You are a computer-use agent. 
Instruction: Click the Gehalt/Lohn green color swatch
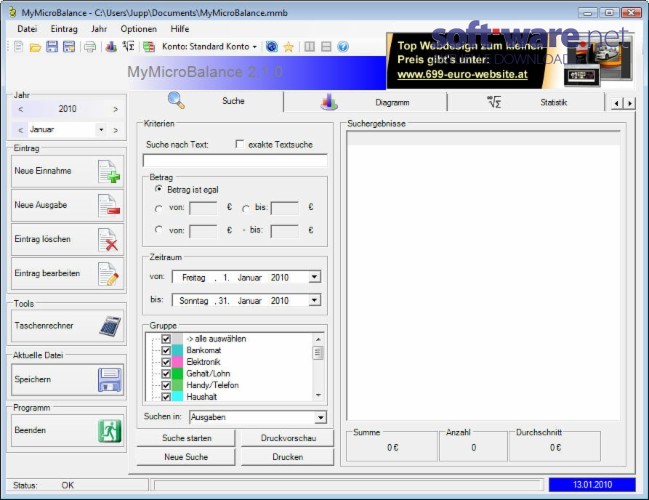pyautogui.click(x=177, y=373)
